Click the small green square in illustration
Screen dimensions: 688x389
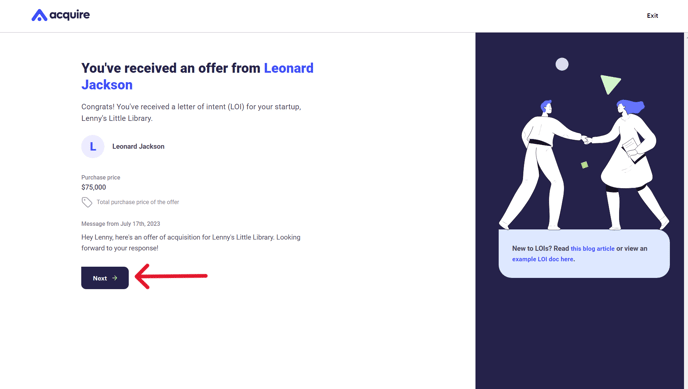pos(584,165)
